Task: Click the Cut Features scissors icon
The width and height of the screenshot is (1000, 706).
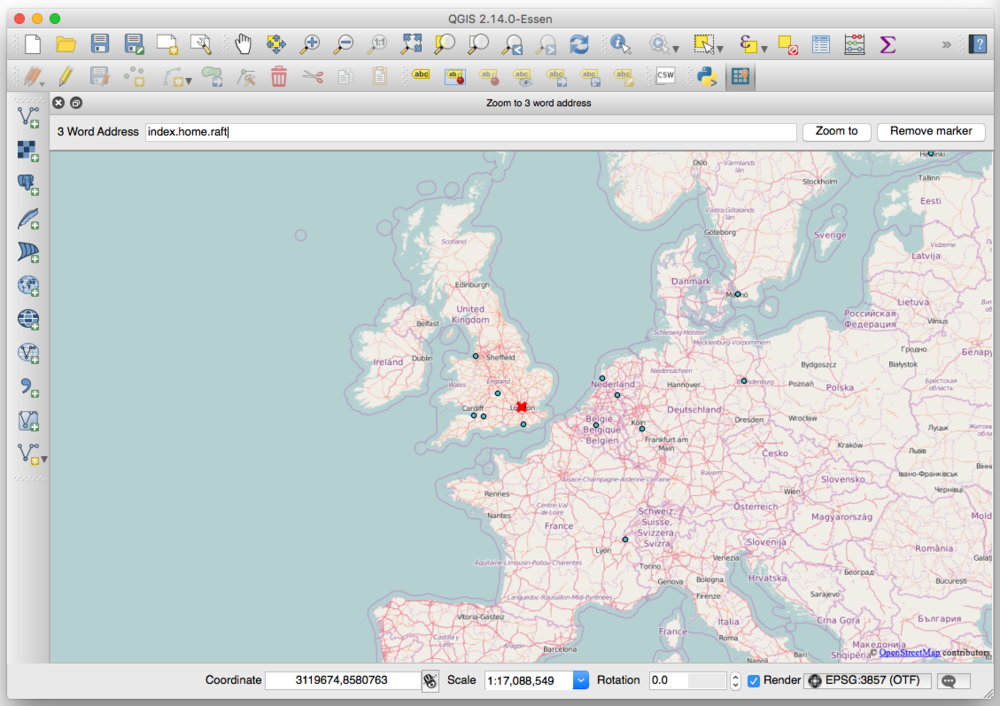Action: pyautogui.click(x=312, y=77)
